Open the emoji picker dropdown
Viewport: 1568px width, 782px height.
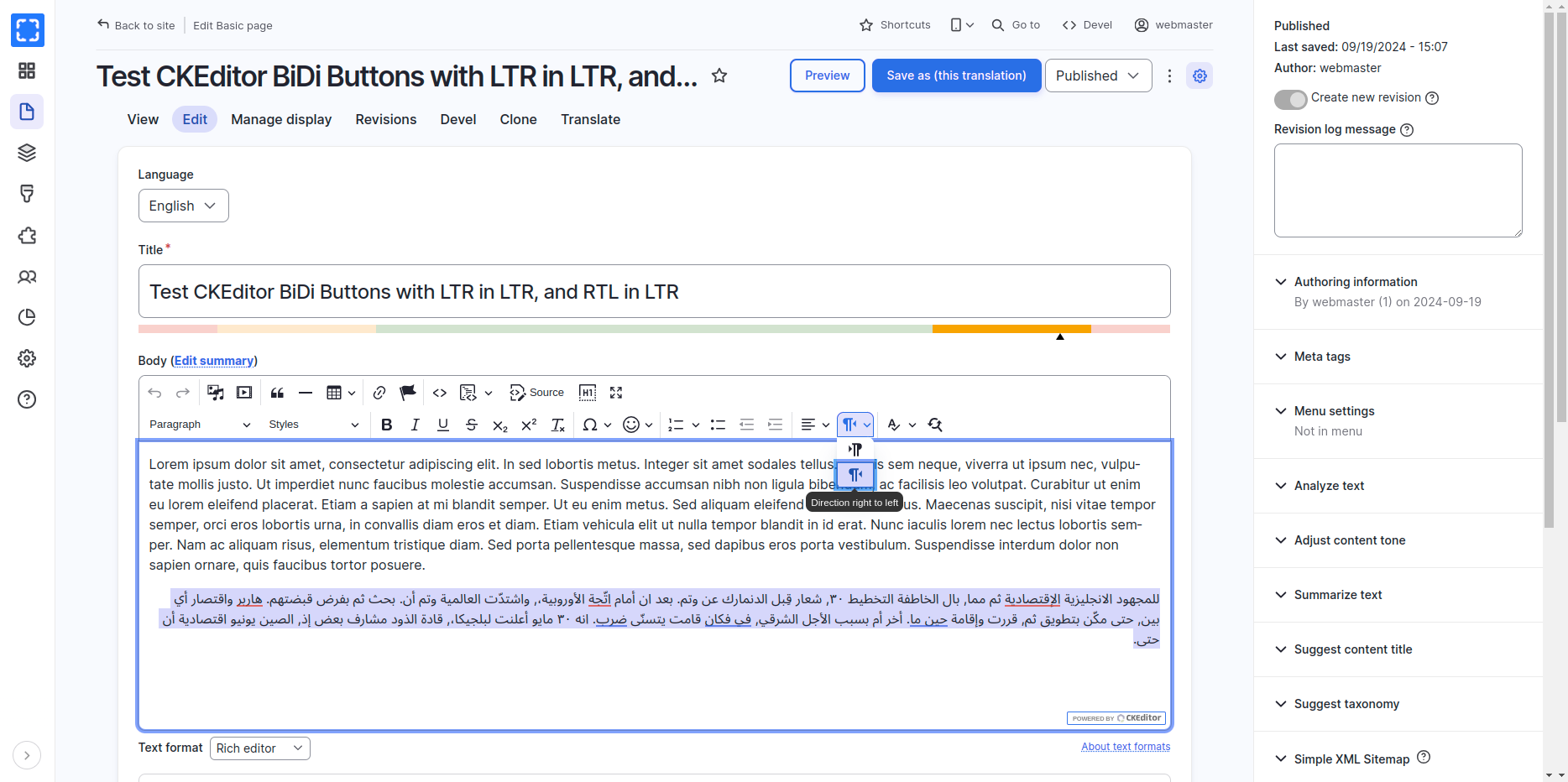638,425
